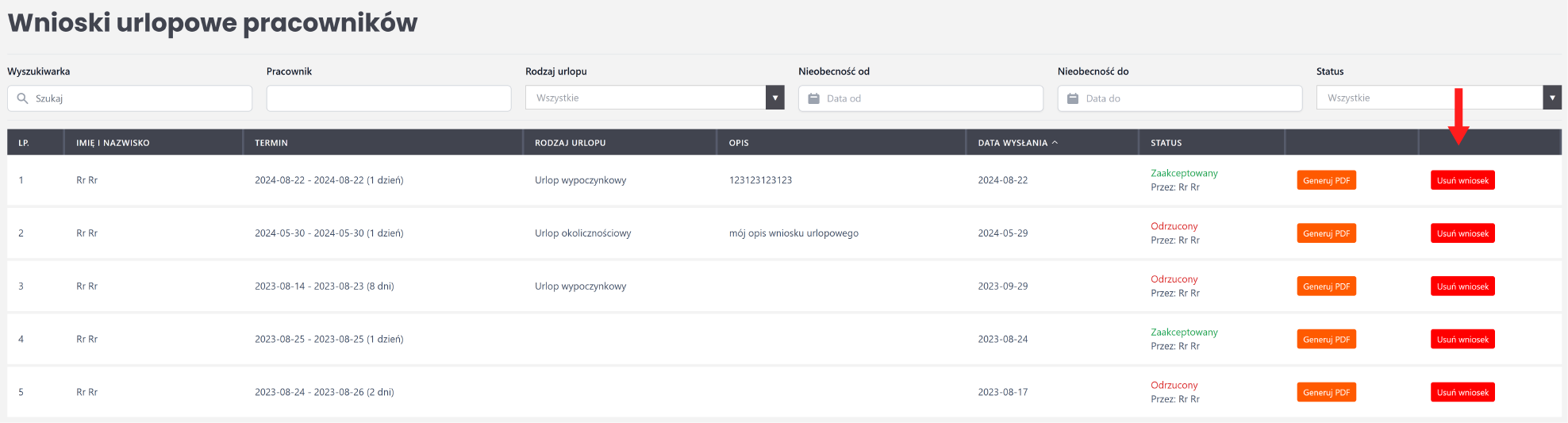
Task: Generate PDF for request number 1
Action: pos(1326,180)
